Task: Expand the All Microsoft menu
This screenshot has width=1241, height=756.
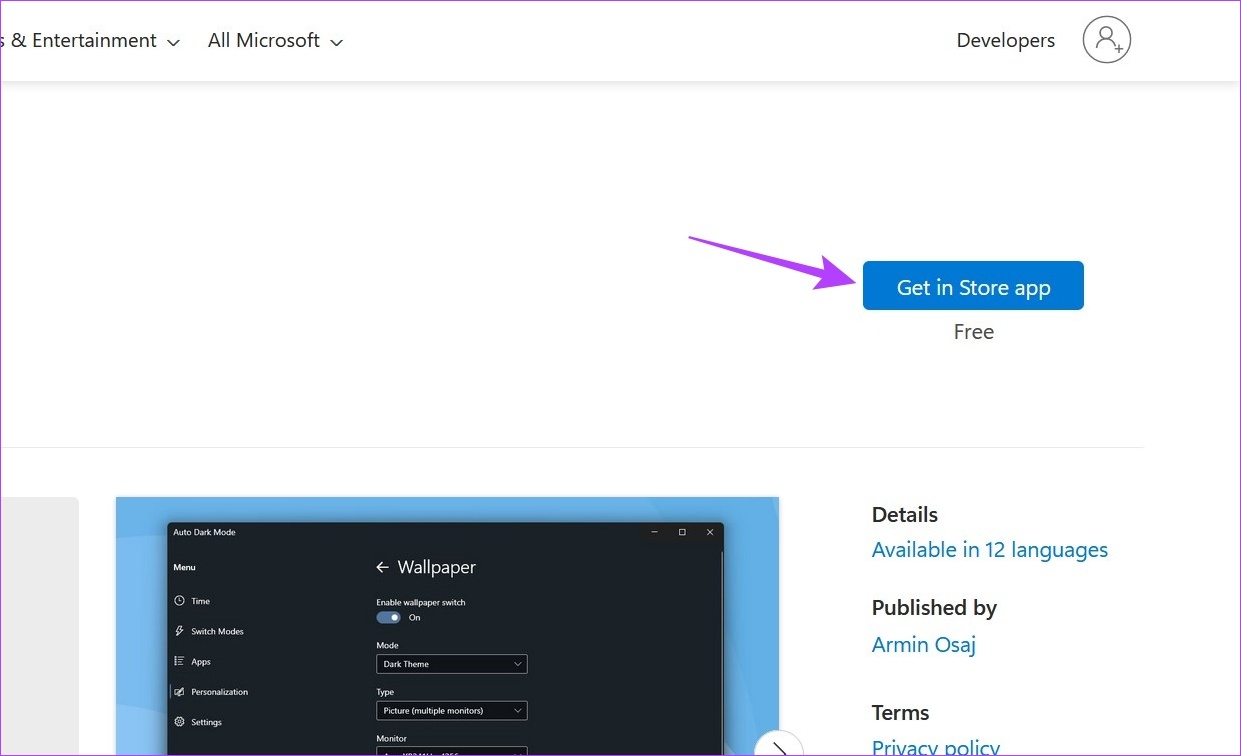Action: (x=275, y=41)
